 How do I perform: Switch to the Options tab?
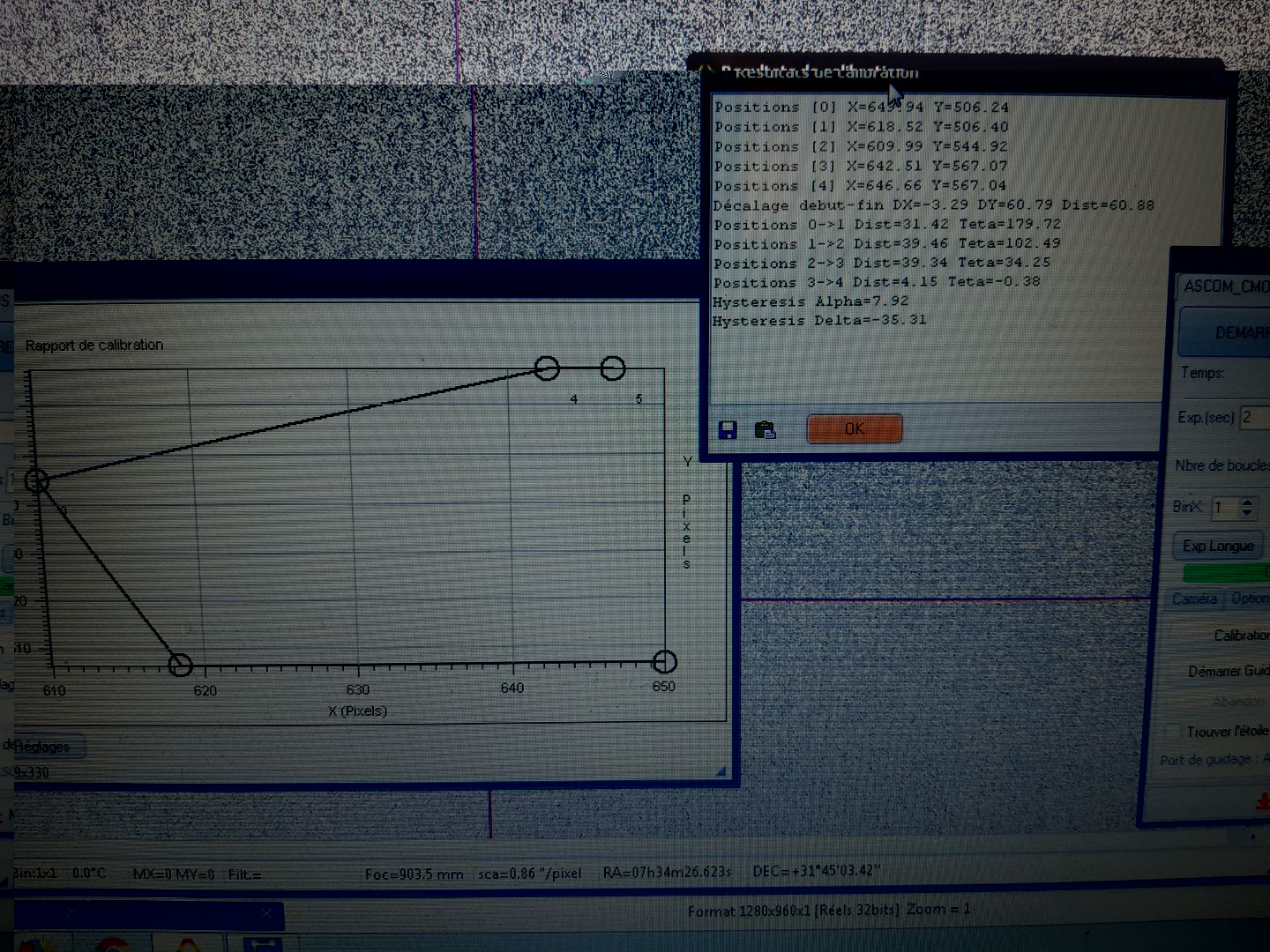coord(1250,599)
